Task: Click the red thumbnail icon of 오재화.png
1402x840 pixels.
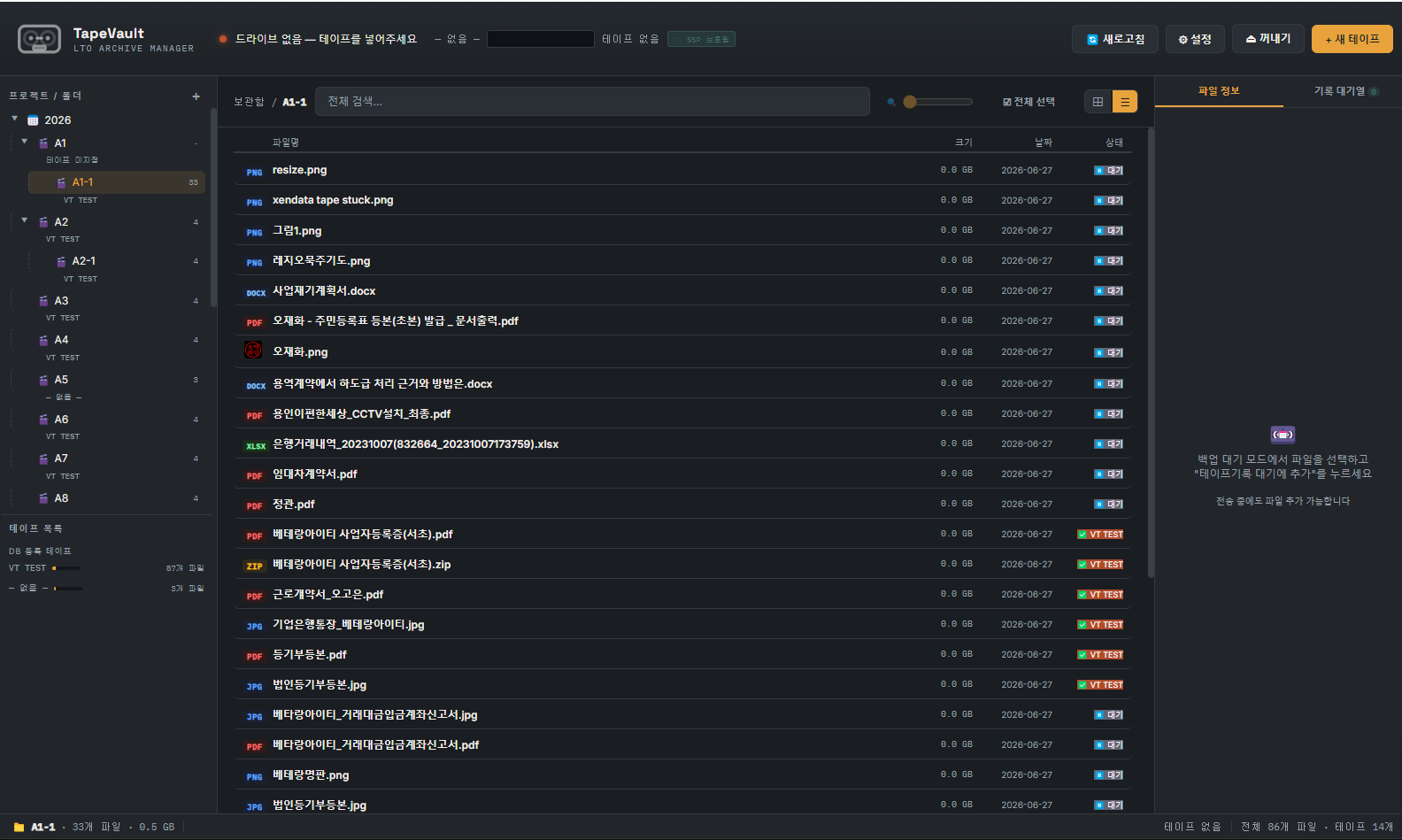Action: tap(253, 350)
